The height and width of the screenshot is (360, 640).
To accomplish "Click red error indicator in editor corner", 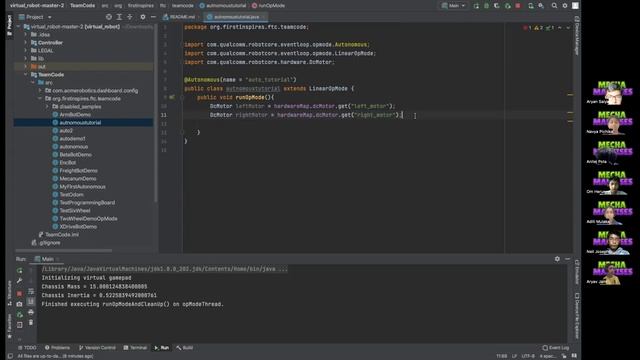I will (527, 28).
